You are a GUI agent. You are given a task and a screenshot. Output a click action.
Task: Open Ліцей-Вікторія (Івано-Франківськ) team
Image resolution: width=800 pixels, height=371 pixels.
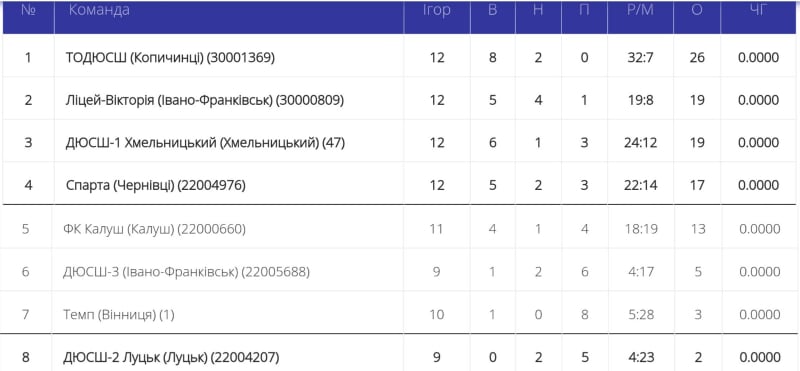pyautogui.click(x=205, y=100)
